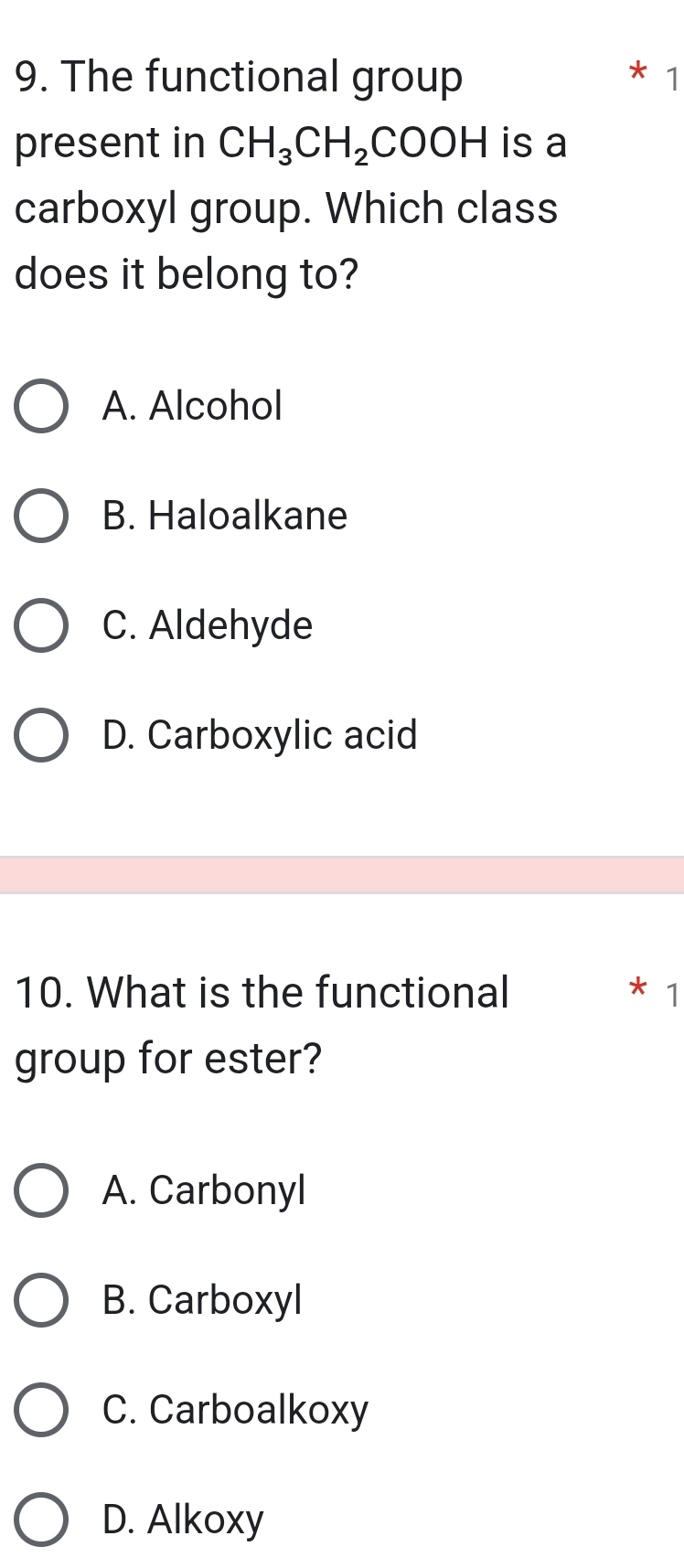This screenshot has height=1568, width=684.
Task: Select C. Carboalkoxy radio button
Action: coord(40,1409)
